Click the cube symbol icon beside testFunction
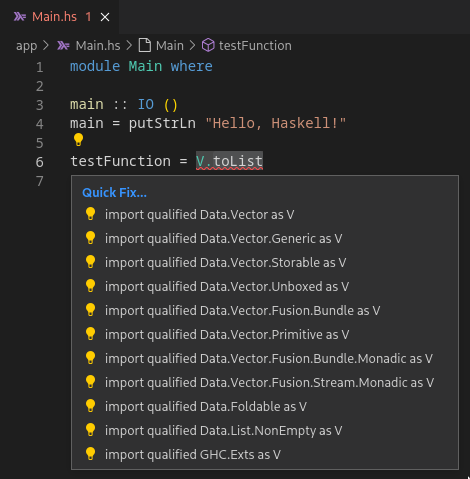 click(x=208, y=45)
